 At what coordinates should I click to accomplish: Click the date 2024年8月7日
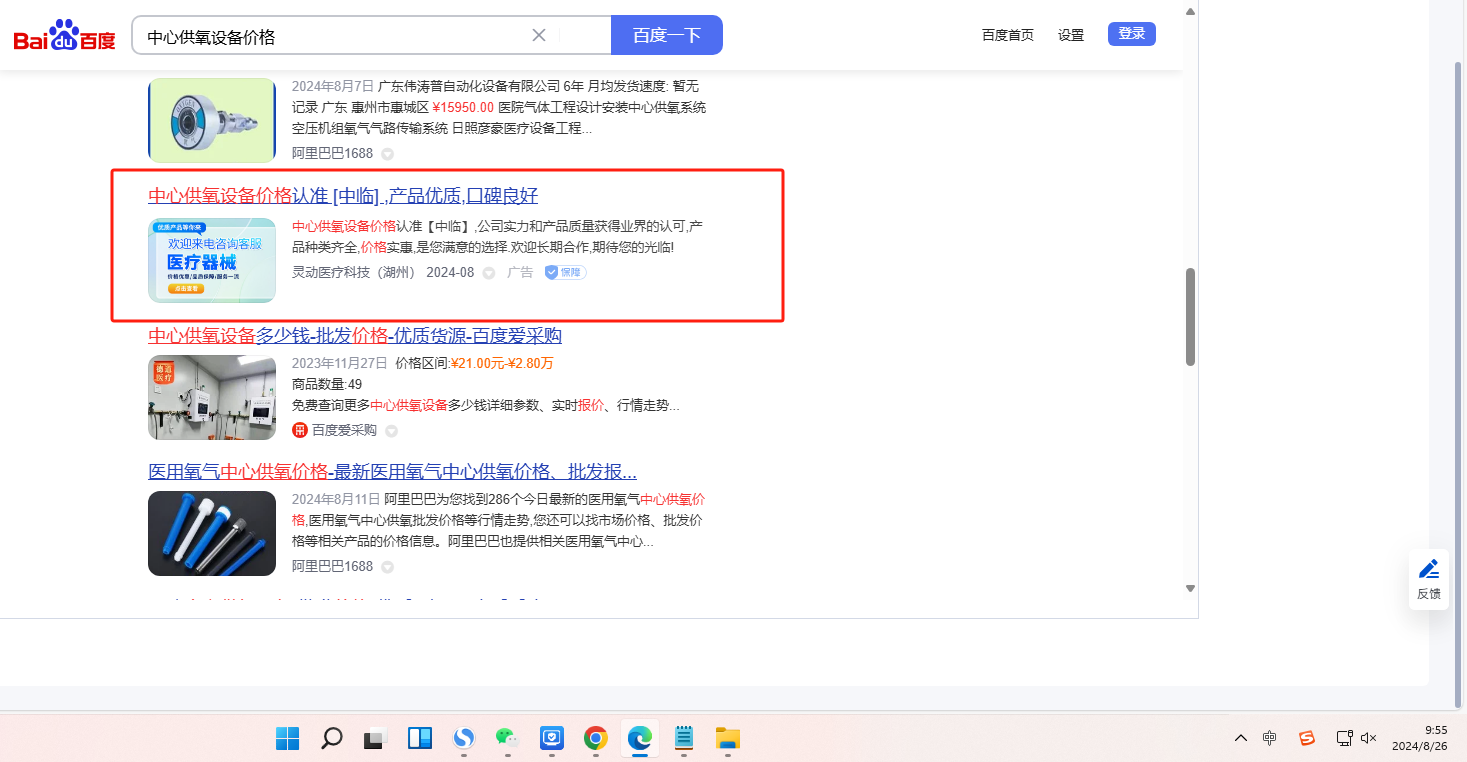click(333, 86)
